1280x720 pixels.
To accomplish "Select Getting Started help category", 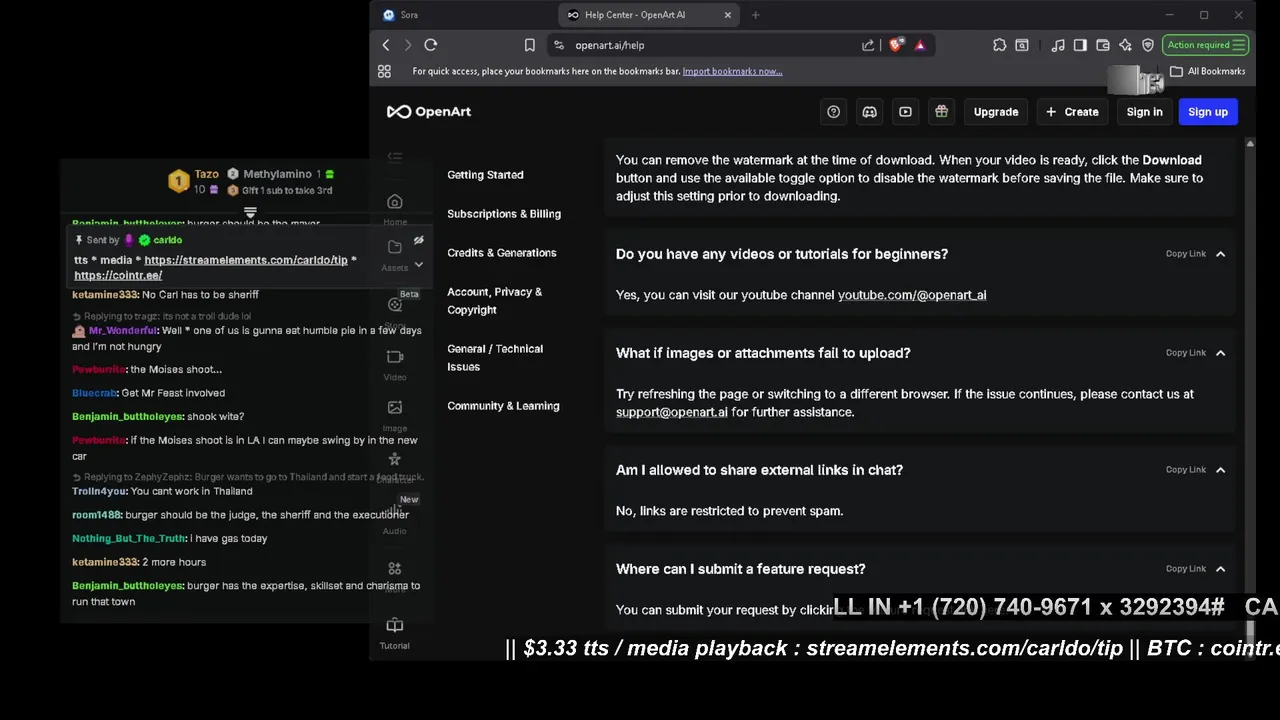I will [485, 175].
